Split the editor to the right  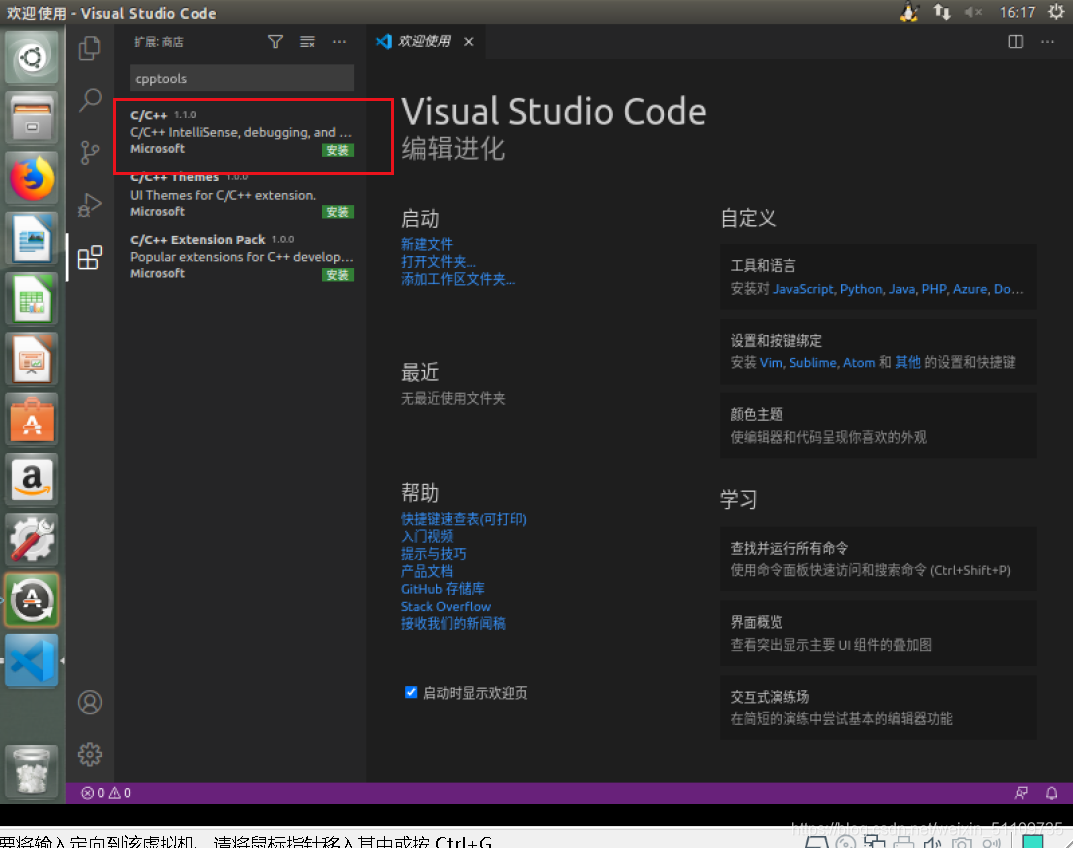pos(1016,42)
